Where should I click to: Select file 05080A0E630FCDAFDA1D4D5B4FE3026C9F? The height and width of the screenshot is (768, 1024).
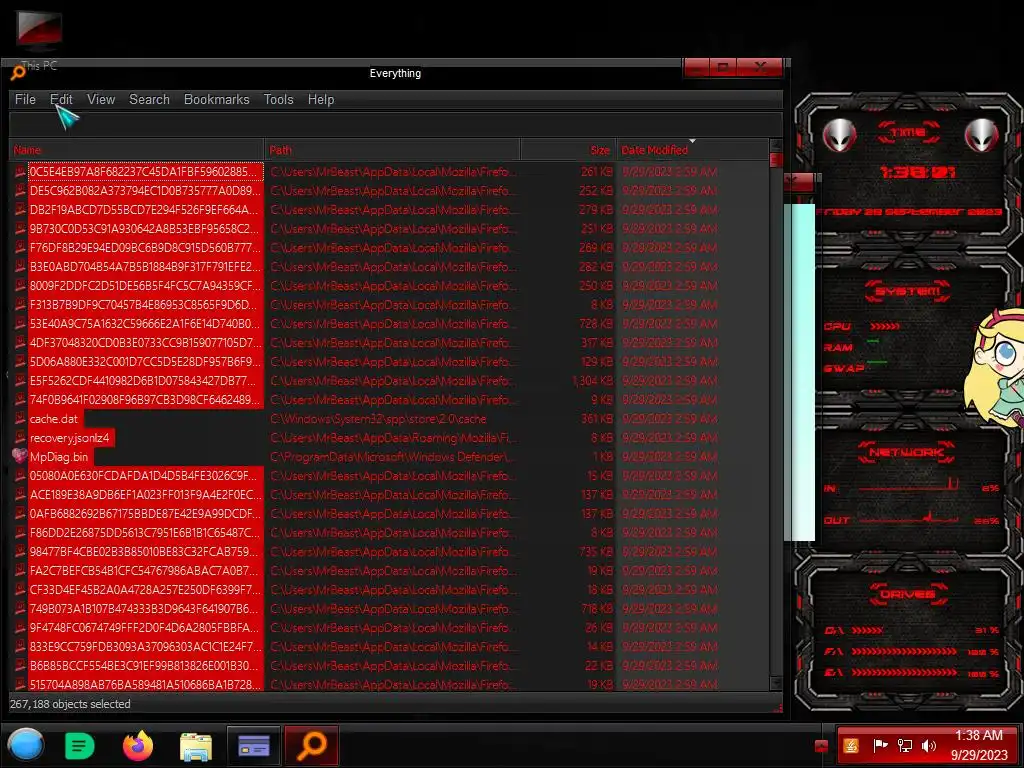(x=145, y=475)
